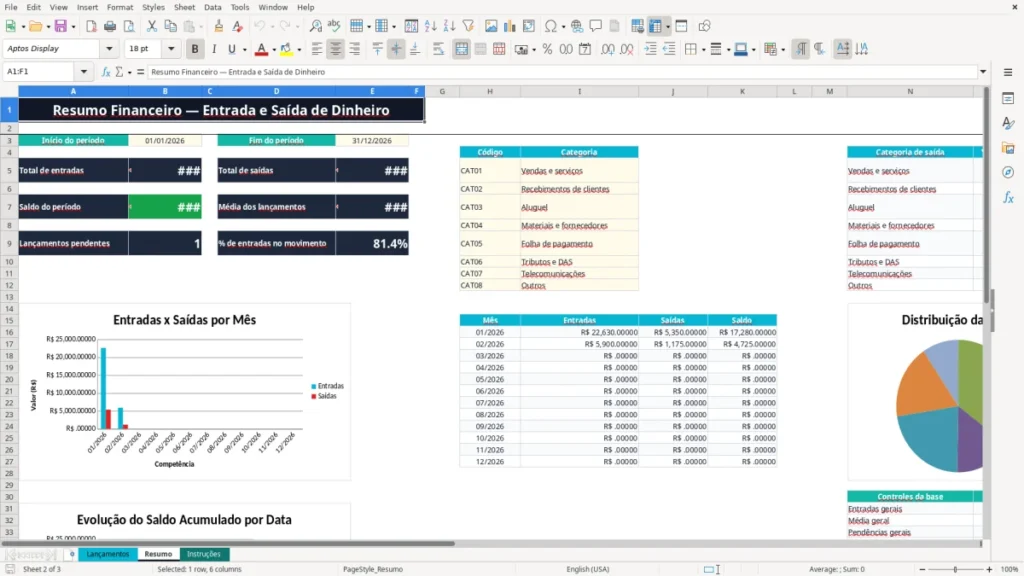
Task: Open the sidebar Gallery panel
Action: point(1008,148)
